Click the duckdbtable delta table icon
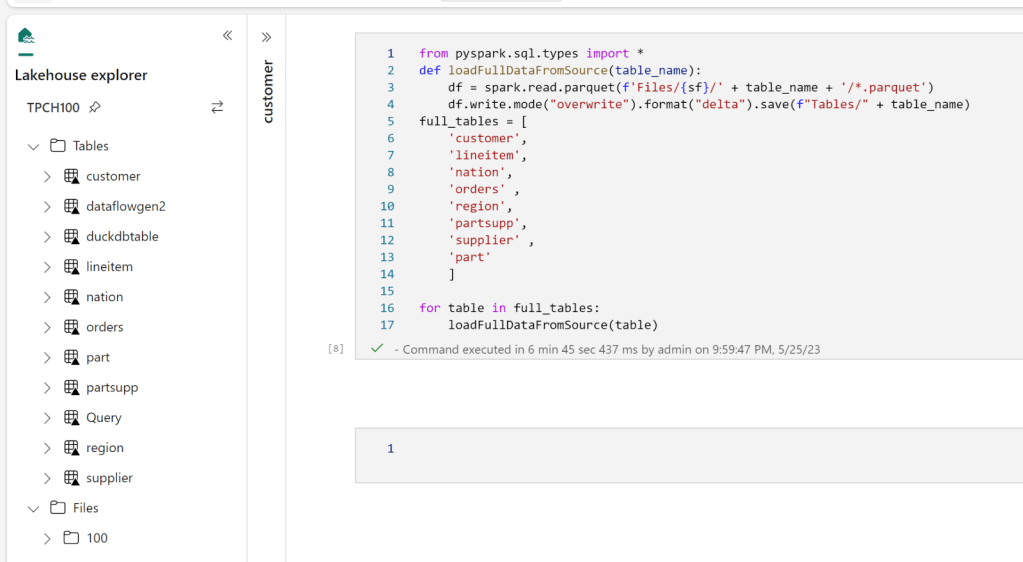 71,237
